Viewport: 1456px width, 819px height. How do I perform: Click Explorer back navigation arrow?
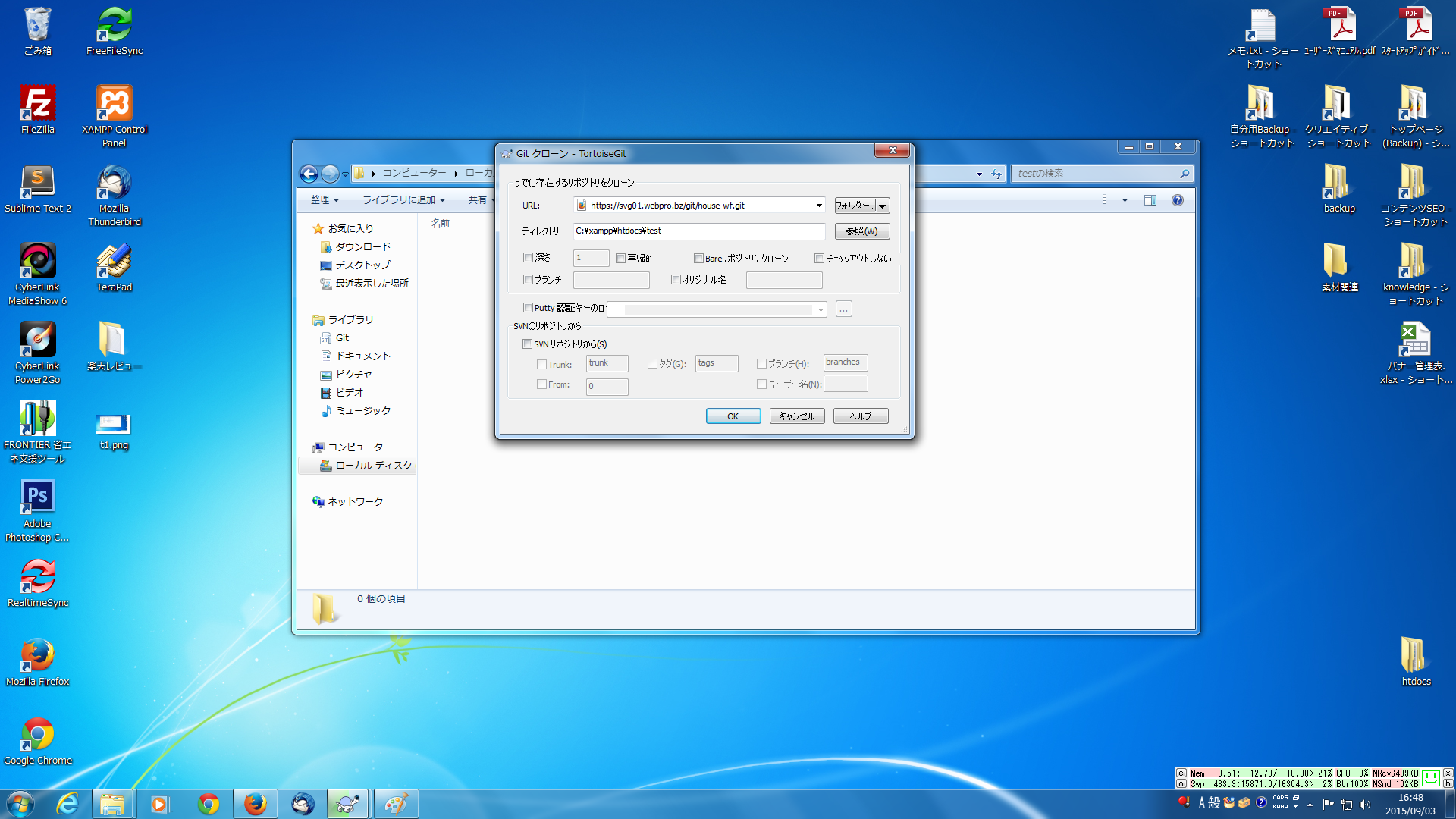click(309, 174)
